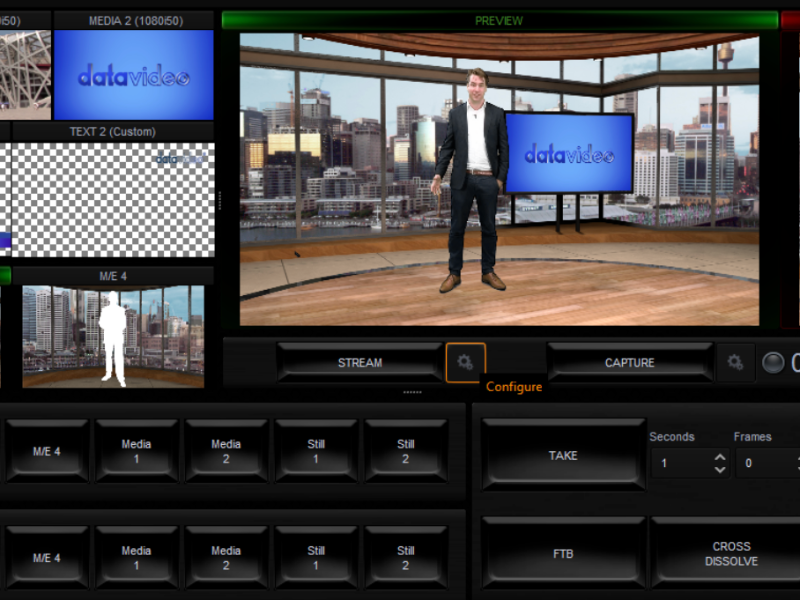Click the round capture indicator light

(x=773, y=363)
